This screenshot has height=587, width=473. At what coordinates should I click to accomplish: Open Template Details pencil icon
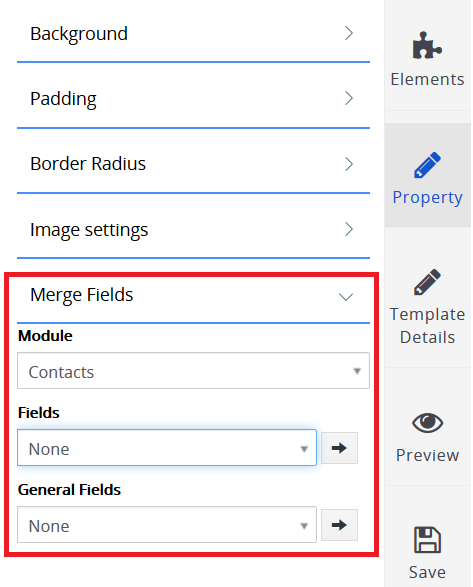[427, 282]
